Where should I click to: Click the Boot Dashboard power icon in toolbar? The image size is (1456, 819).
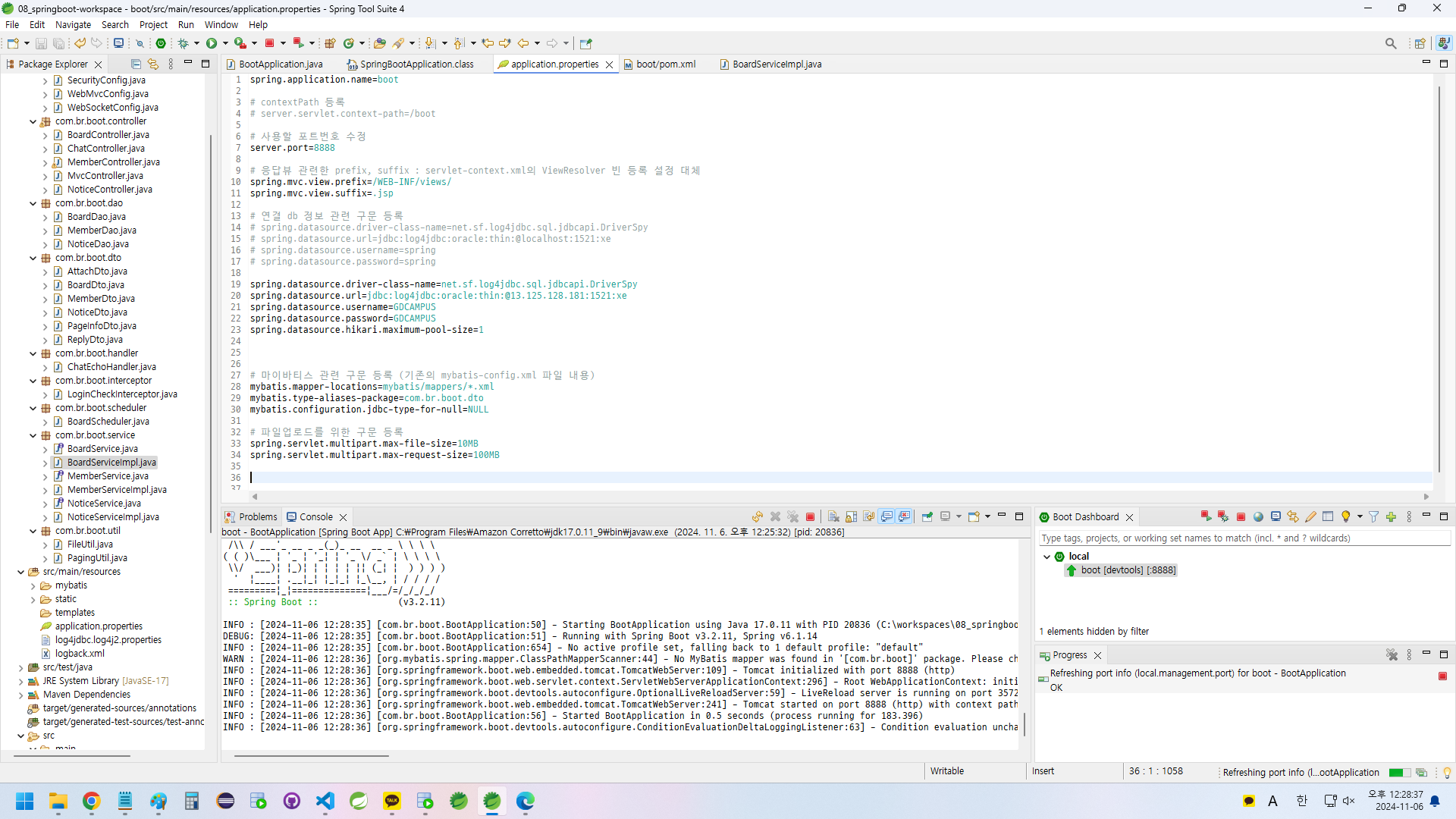click(x=161, y=43)
